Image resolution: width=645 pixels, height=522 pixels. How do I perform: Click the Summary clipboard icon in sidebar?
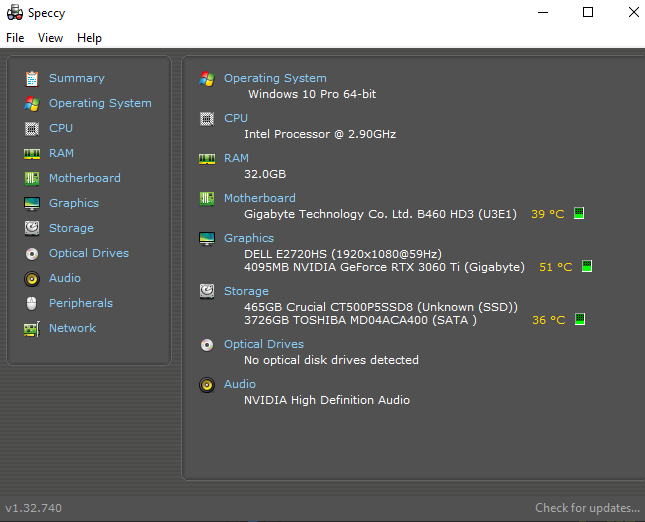pyautogui.click(x=32, y=79)
